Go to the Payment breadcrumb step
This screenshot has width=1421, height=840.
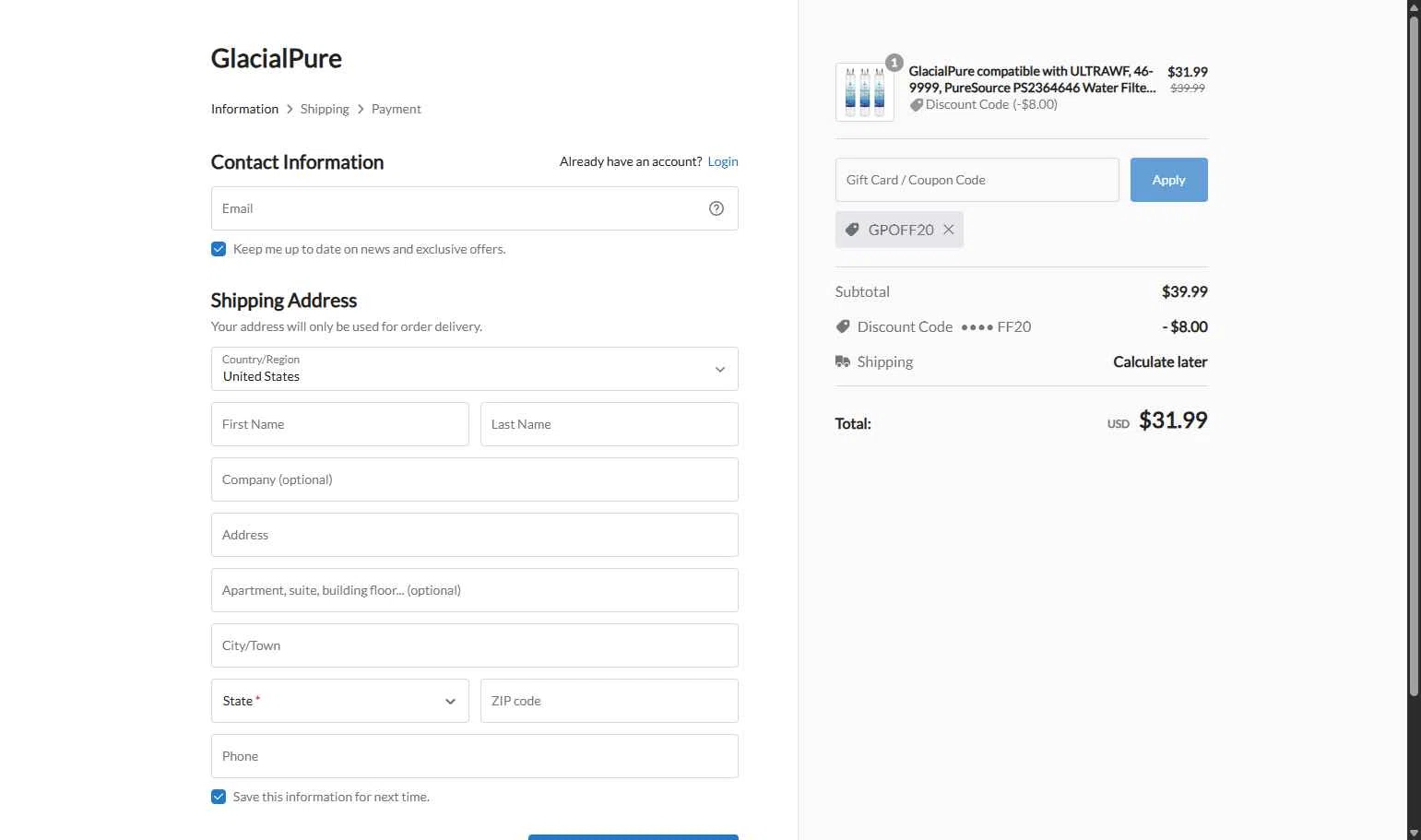tap(397, 109)
